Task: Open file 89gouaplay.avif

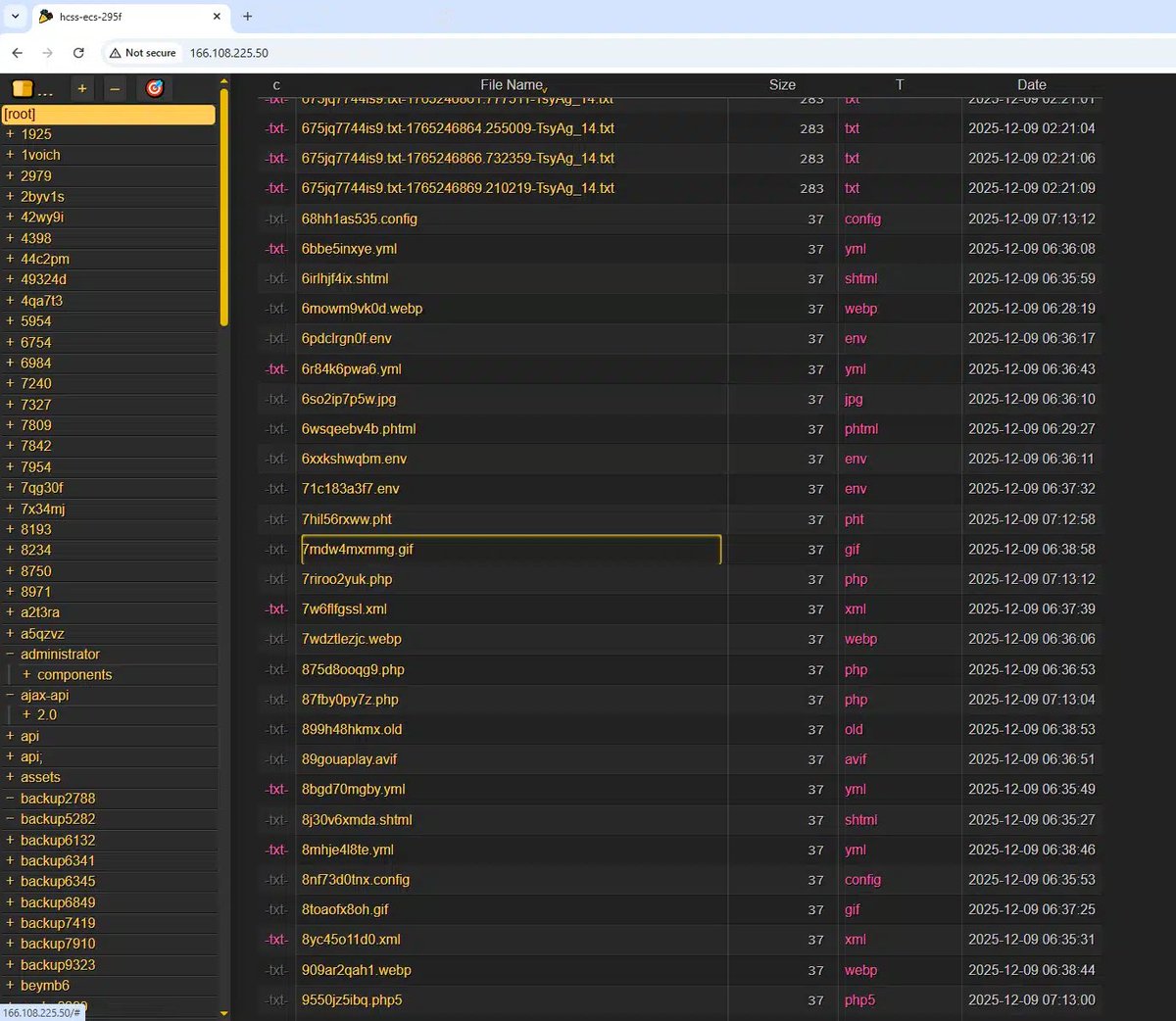Action: tap(350, 759)
